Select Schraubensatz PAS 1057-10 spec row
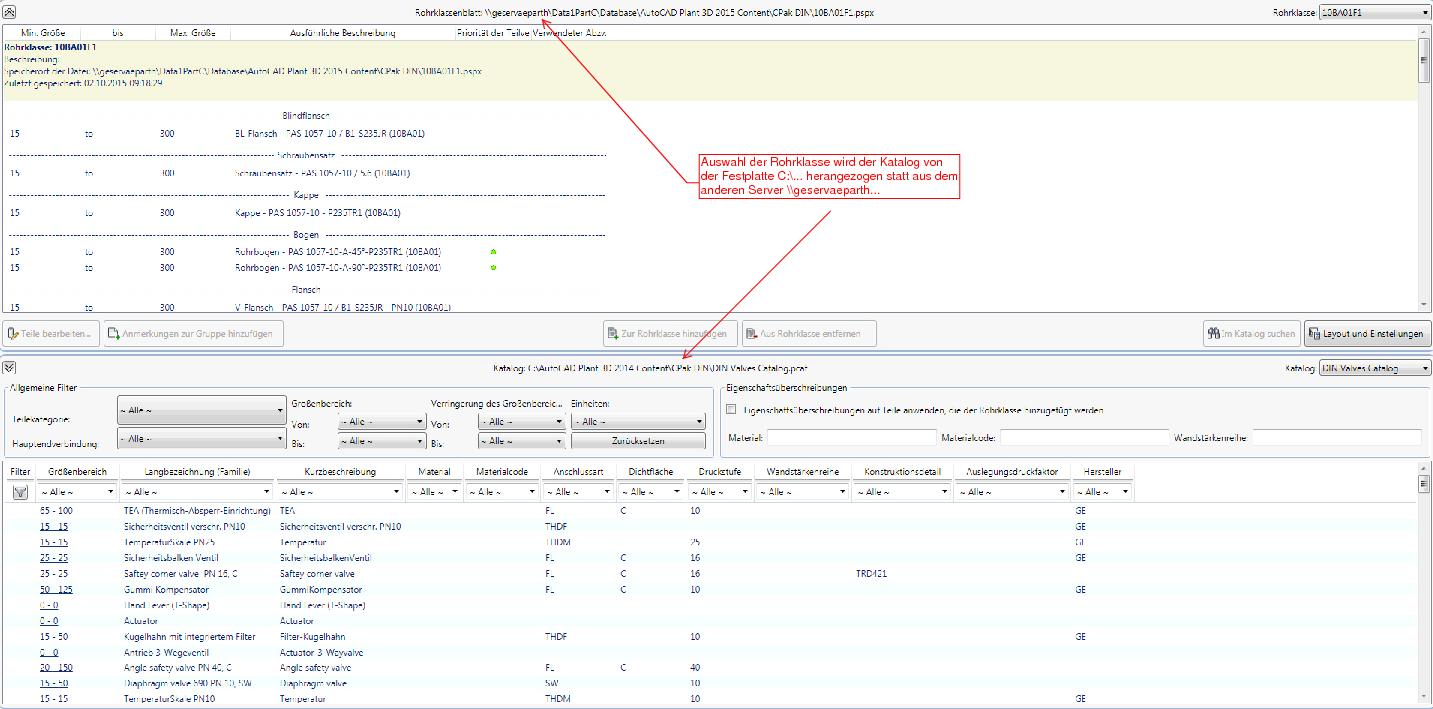This screenshot has width=1433, height=709. (x=710, y=173)
